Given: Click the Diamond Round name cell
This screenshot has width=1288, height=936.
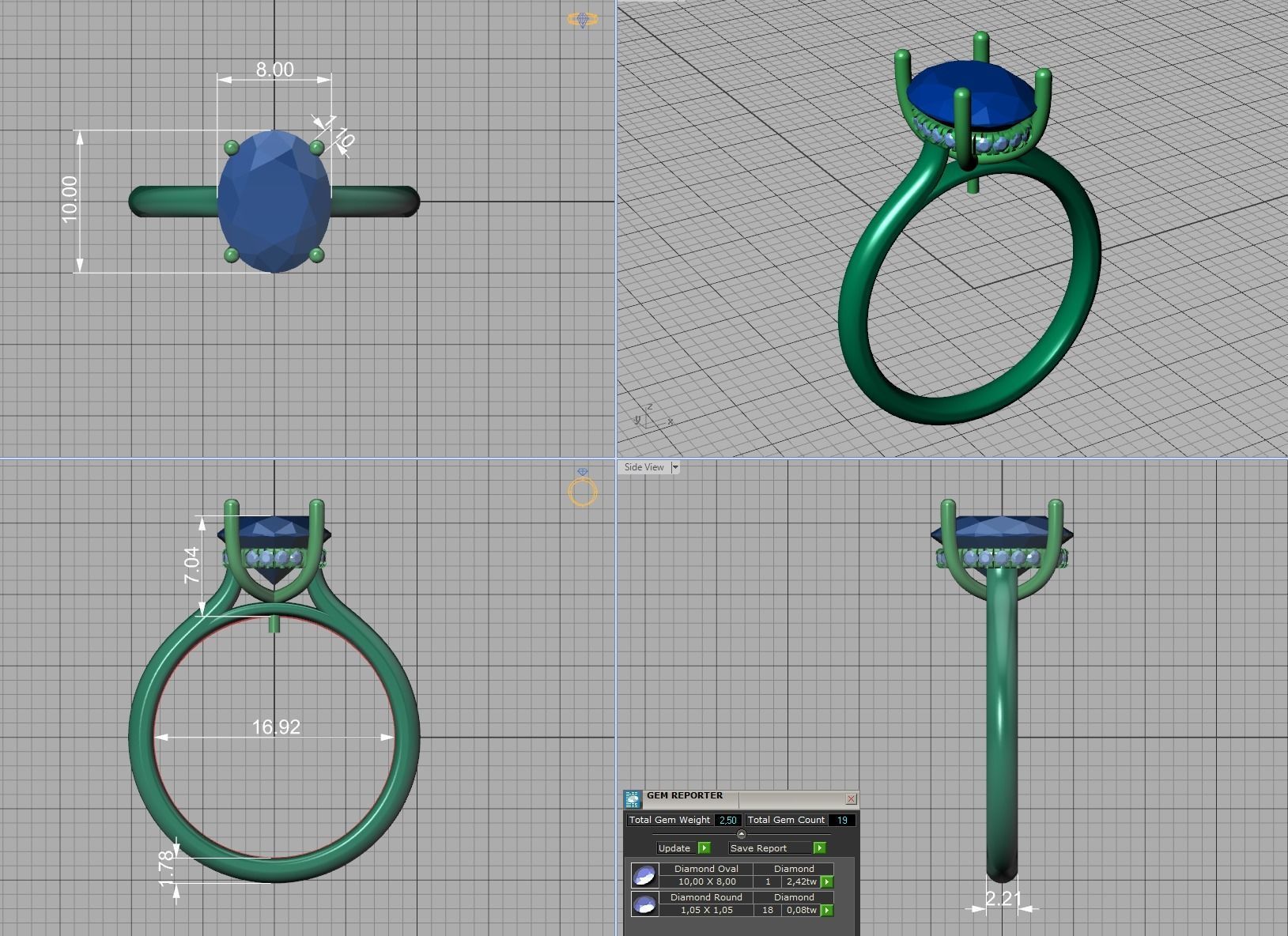Looking at the screenshot, I should (707, 897).
